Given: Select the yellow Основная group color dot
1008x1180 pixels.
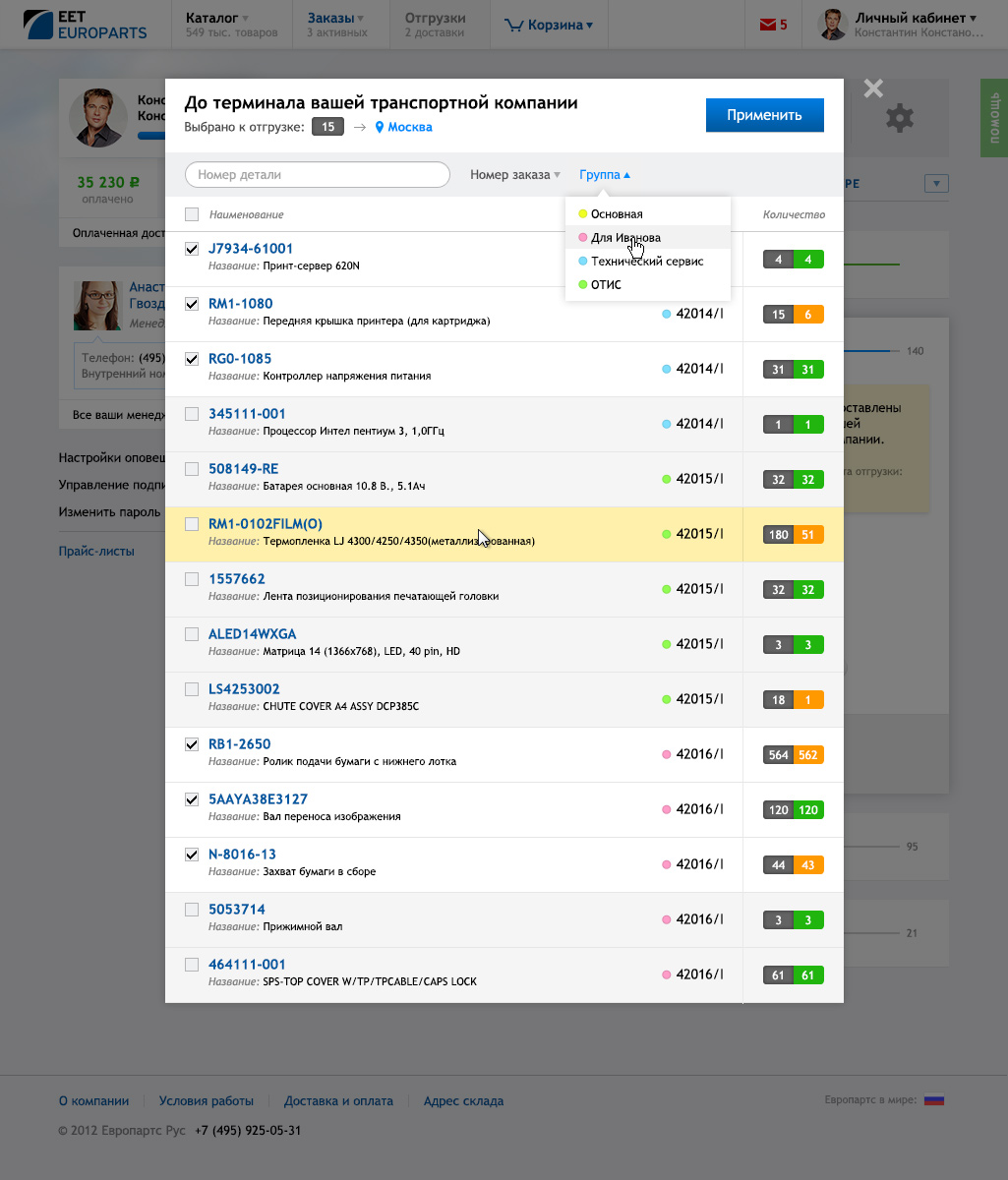Looking at the screenshot, I should [582, 214].
